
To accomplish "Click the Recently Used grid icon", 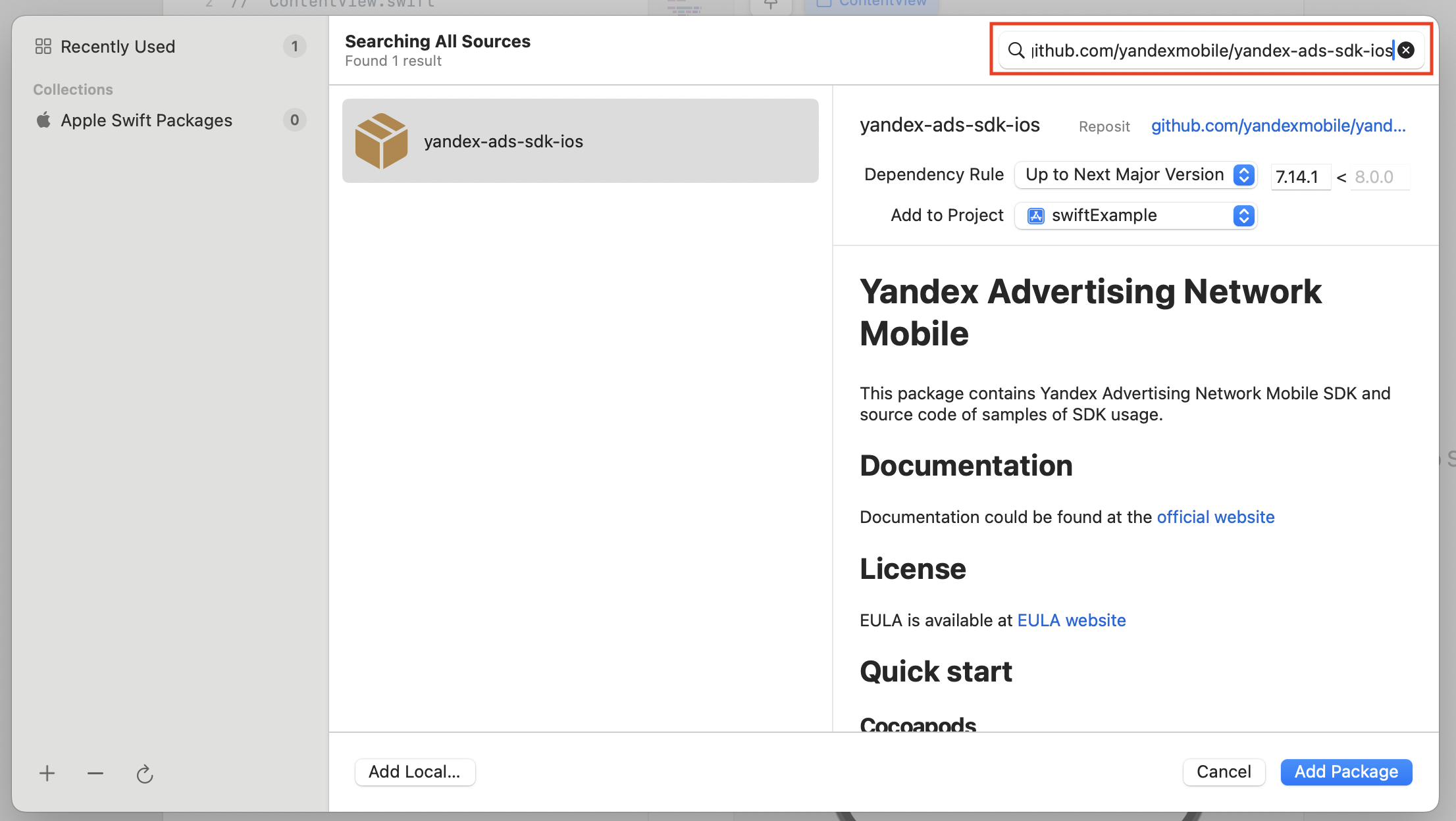I will click(43, 47).
